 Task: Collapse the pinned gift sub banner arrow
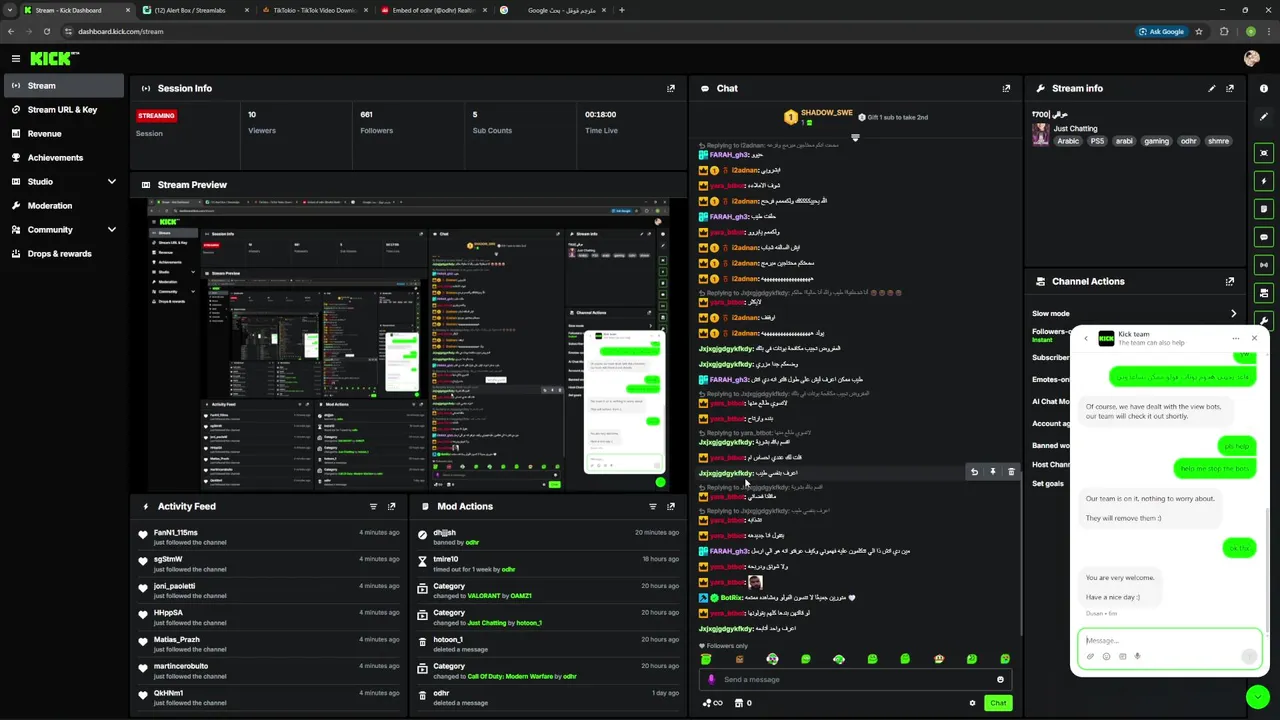click(855, 137)
